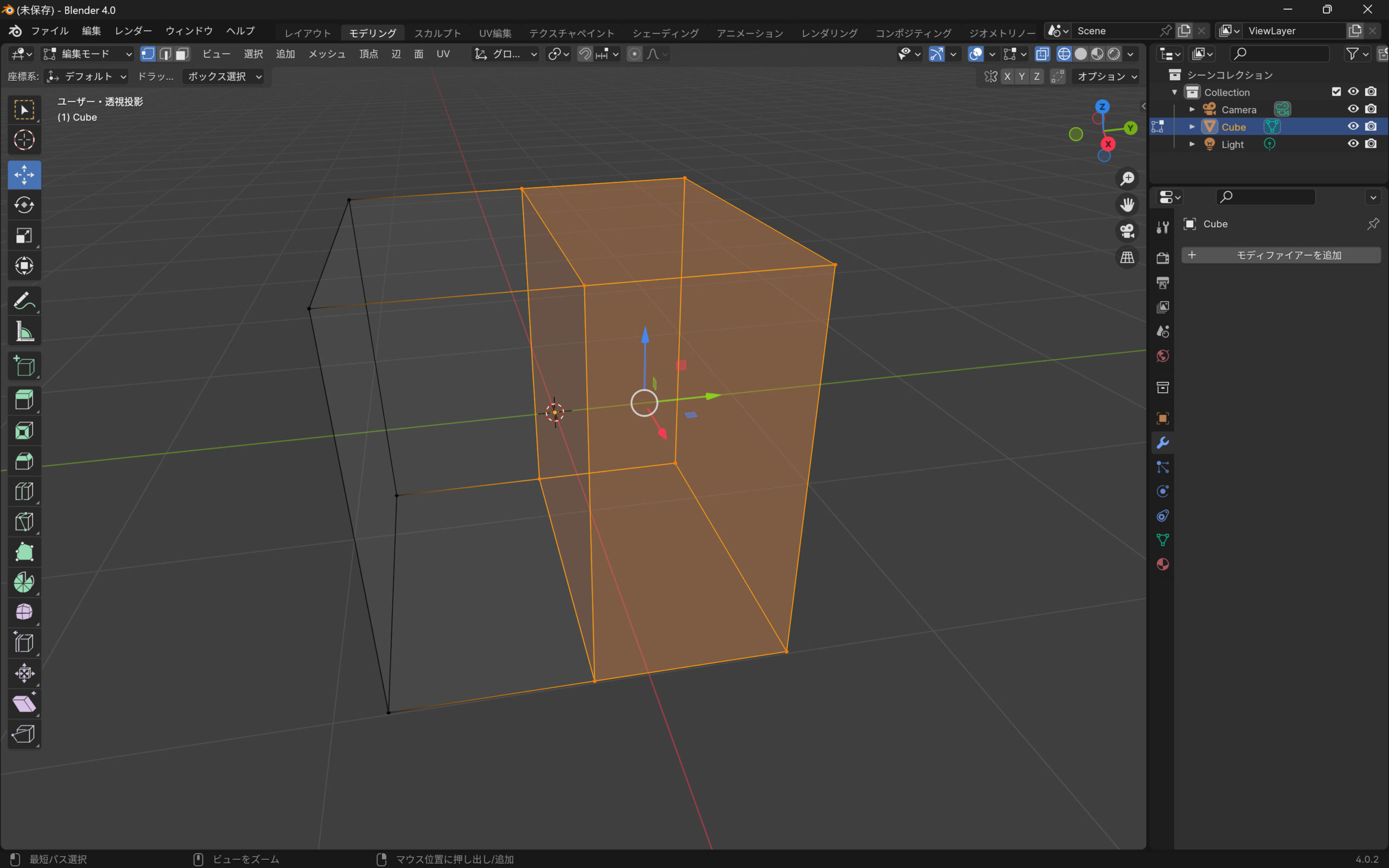The width and height of the screenshot is (1389, 868).
Task: Select the Bevel tool
Action: click(23, 461)
